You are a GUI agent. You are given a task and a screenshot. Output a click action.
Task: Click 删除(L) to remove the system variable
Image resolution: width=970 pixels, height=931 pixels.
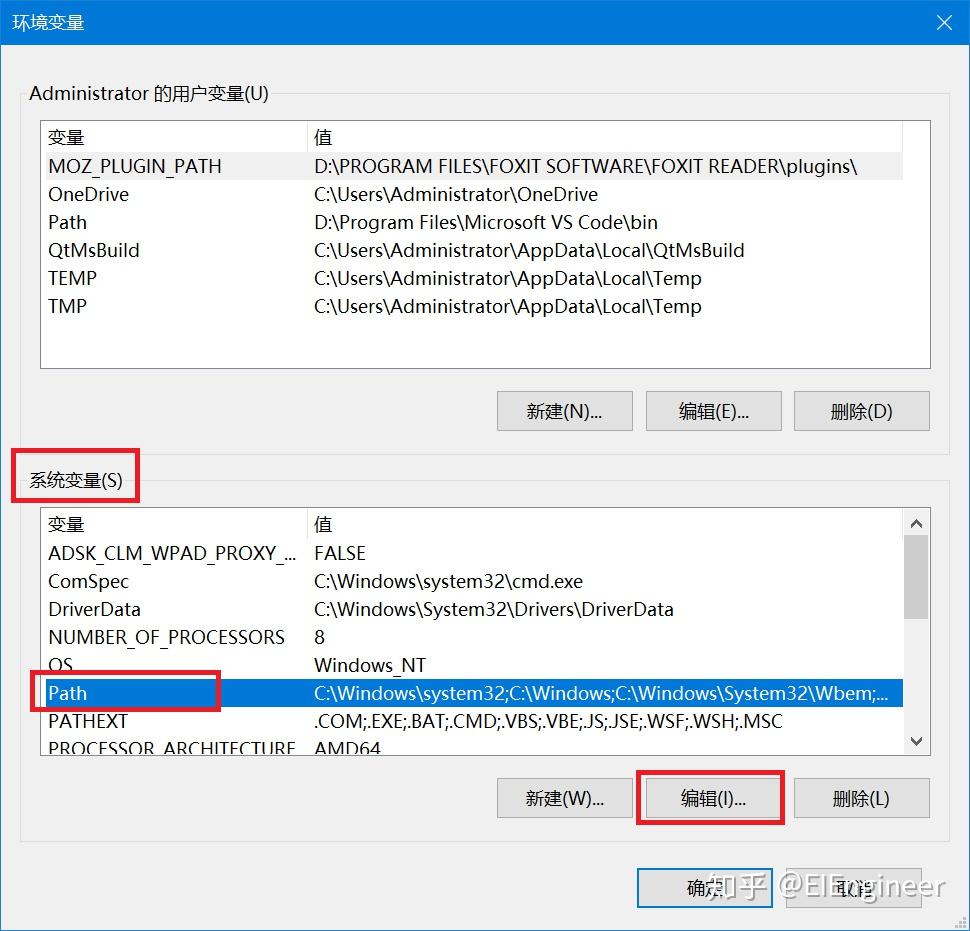861,797
